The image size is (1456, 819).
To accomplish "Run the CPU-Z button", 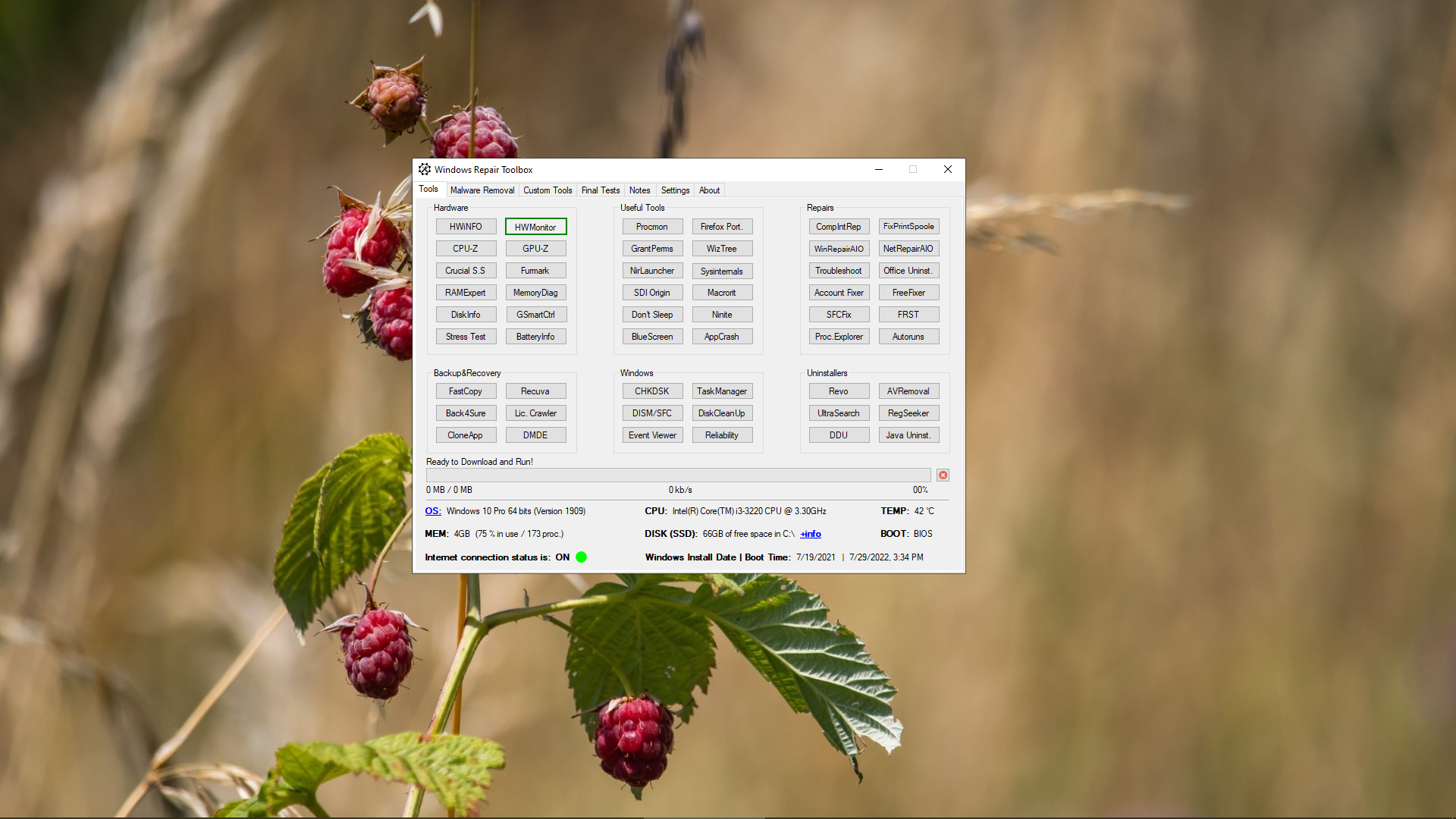I will (x=466, y=249).
